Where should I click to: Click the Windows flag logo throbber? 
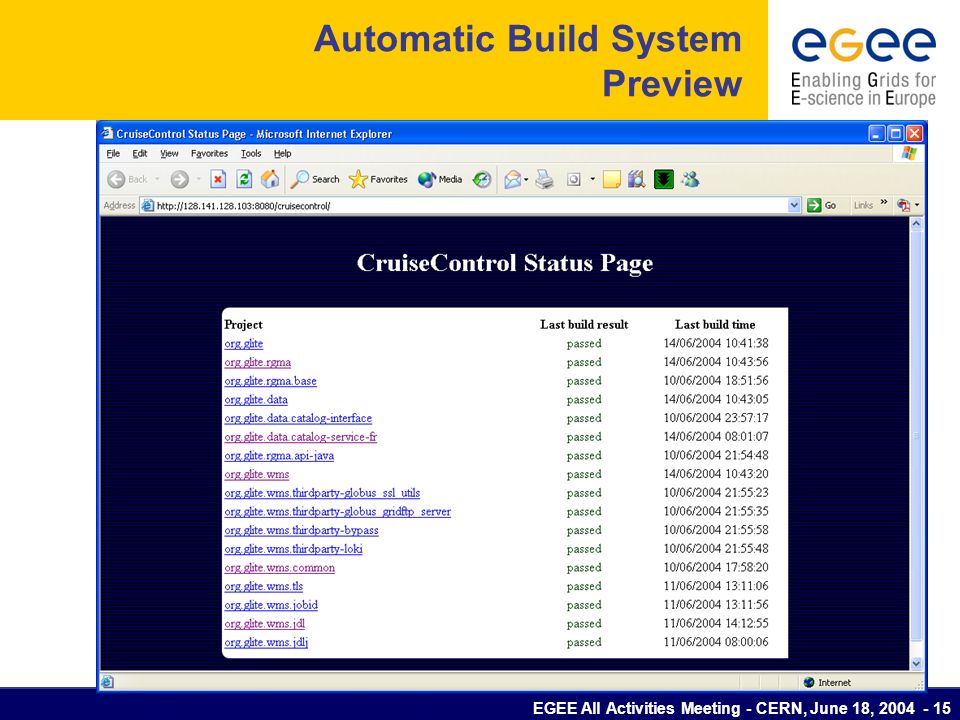point(909,153)
